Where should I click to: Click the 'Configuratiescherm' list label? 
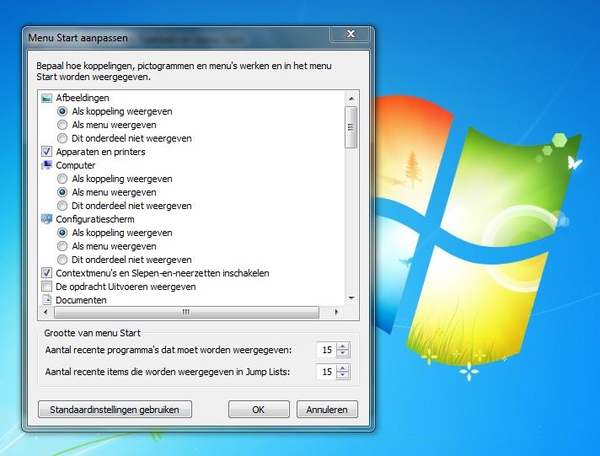pos(95,219)
